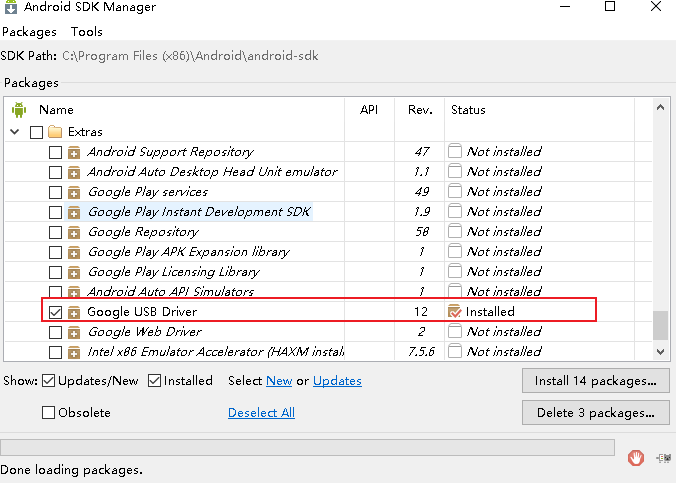Screen dimensions: 676x483
Task: Click the SDK Path text
Action: click(x=190, y=56)
